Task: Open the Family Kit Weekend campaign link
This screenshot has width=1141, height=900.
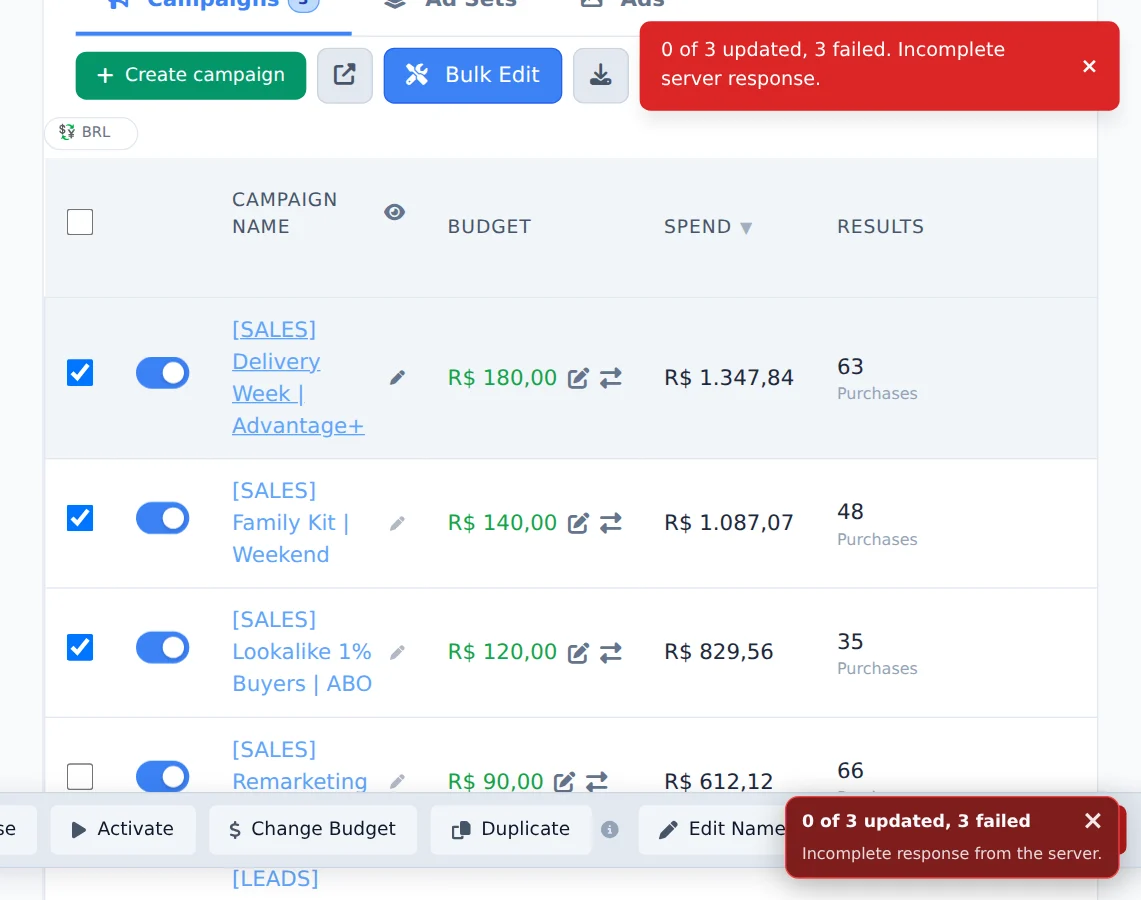Action: [290, 522]
